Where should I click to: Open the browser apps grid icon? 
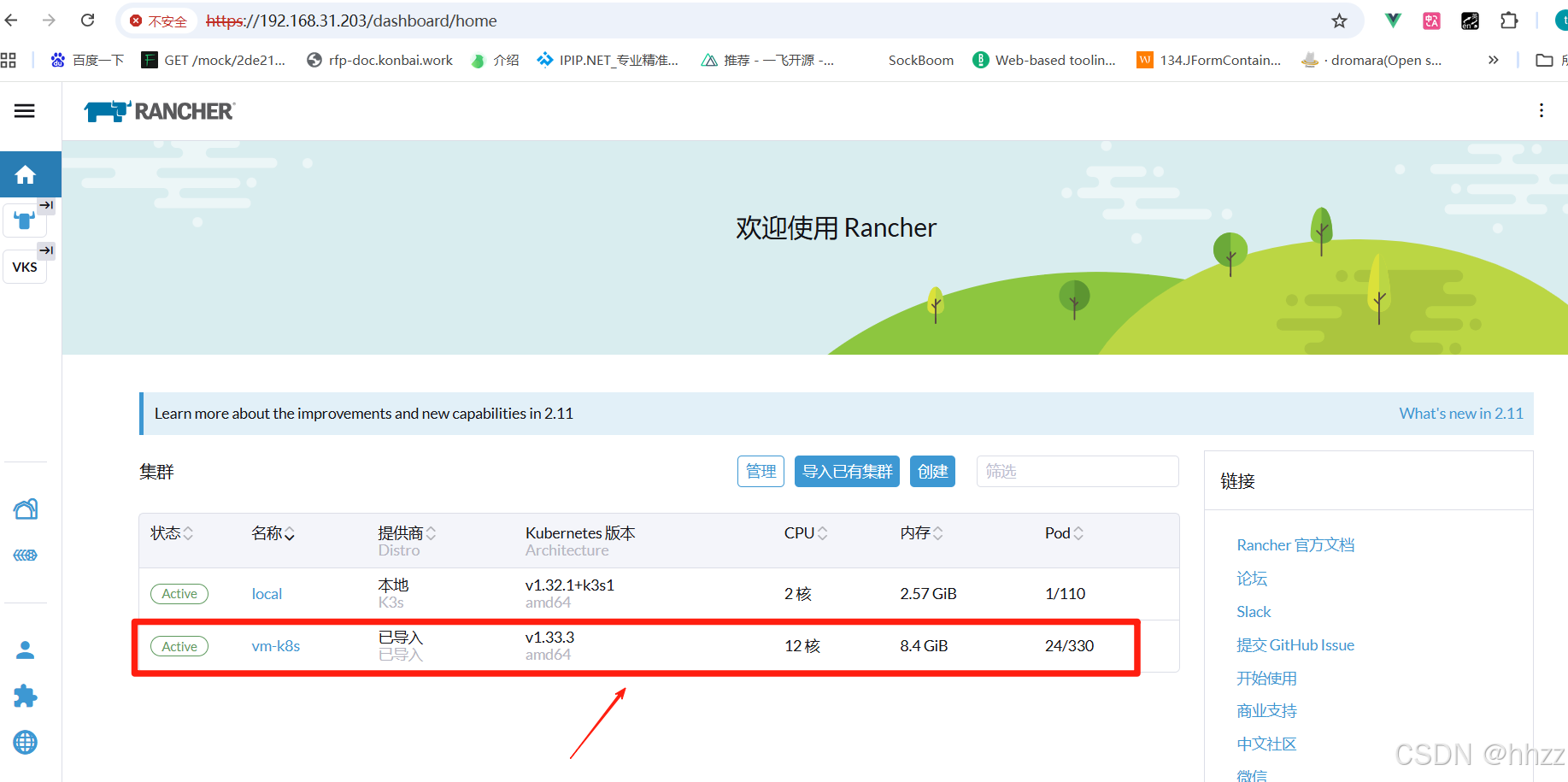9,60
